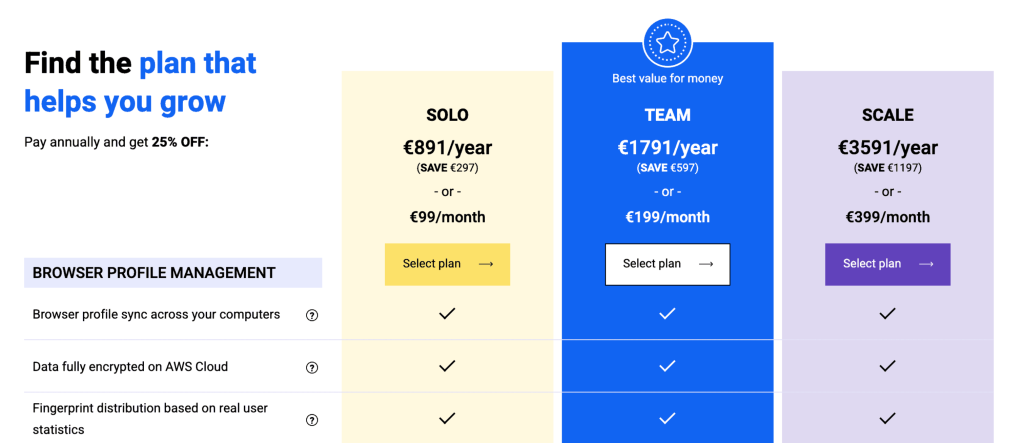Select the TEAM plan white button

(x=667, y=264)
